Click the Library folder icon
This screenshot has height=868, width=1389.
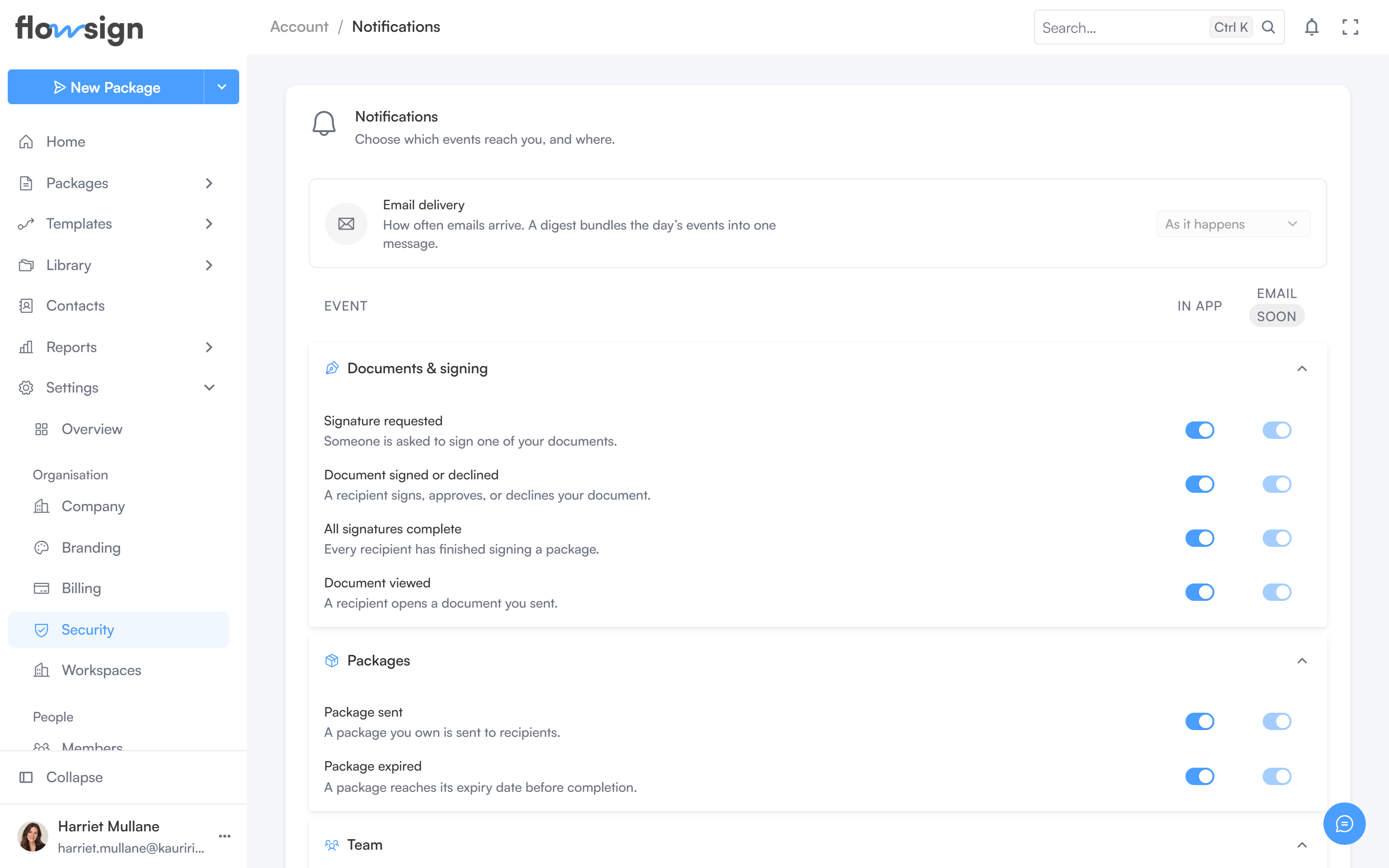(x=27, y=265)
